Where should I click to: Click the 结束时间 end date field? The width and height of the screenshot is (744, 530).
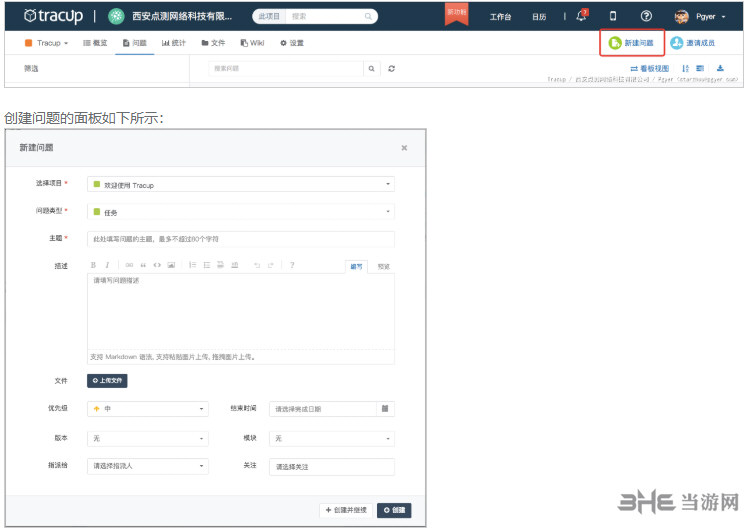[323, 409]
